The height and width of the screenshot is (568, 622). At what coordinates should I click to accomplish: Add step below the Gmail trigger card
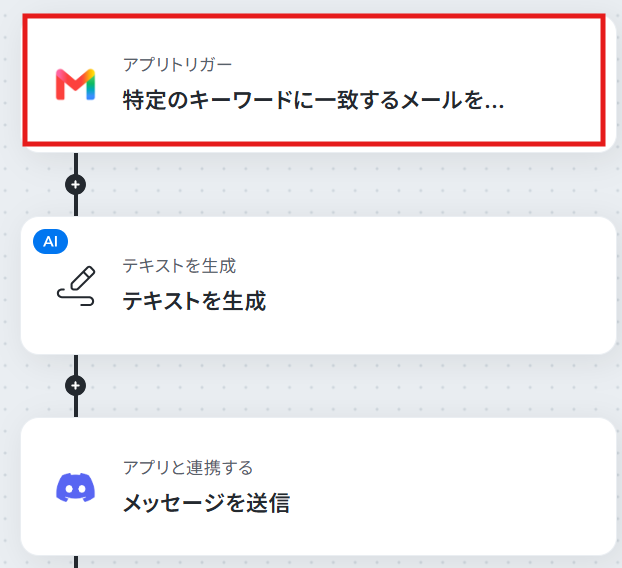(75, 184)
